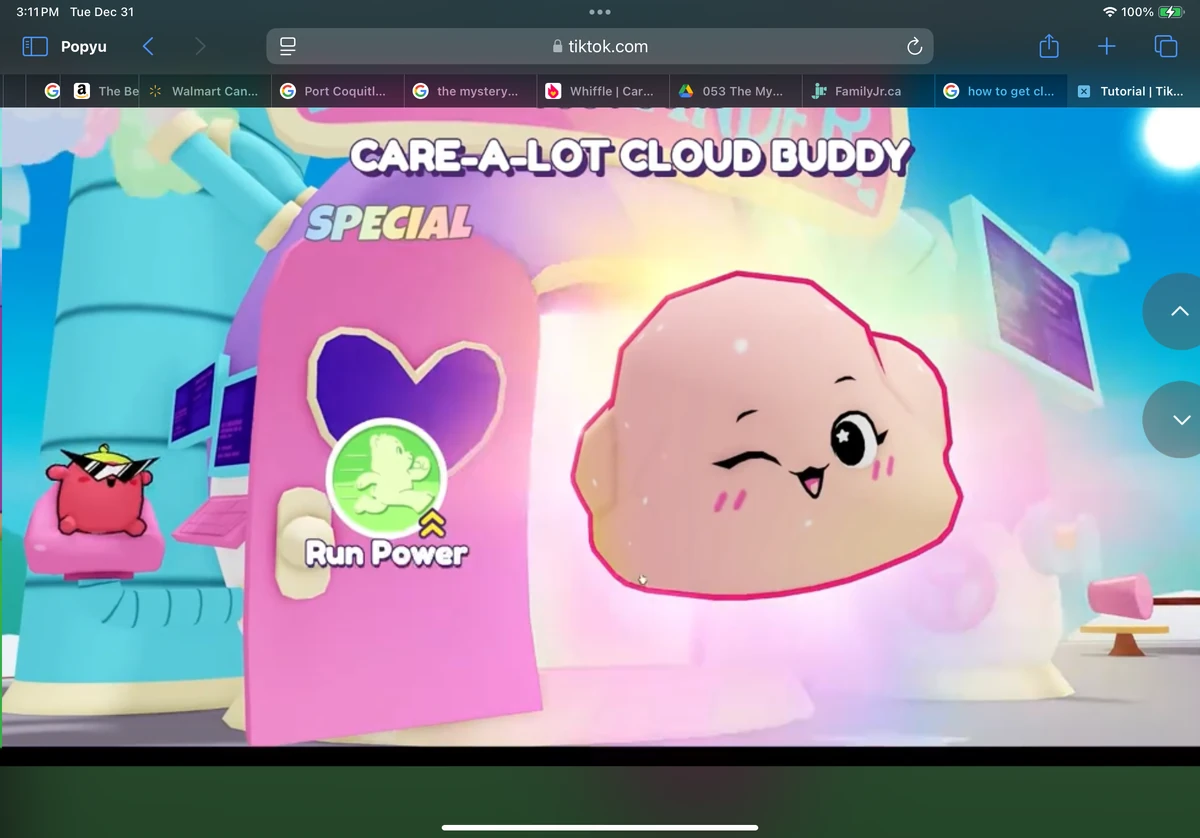Show all tabs via the tab overview icon
Viewport: 1200px width, 838px height.
pyautogui.click(x=1164, y=46)
